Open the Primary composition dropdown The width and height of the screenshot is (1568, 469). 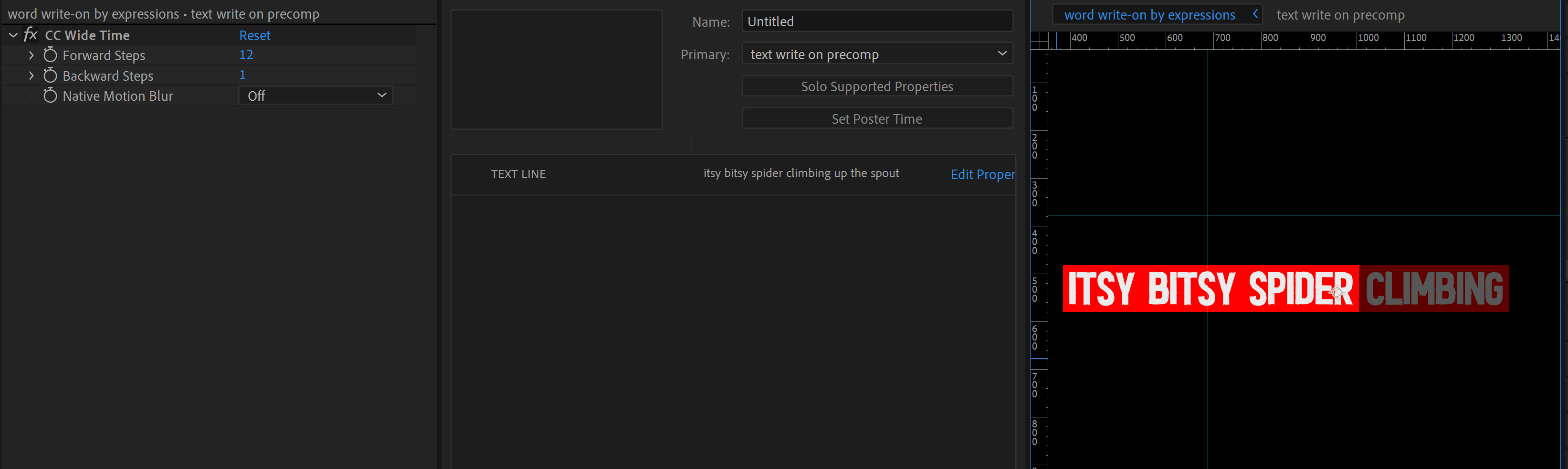[876, 53]
